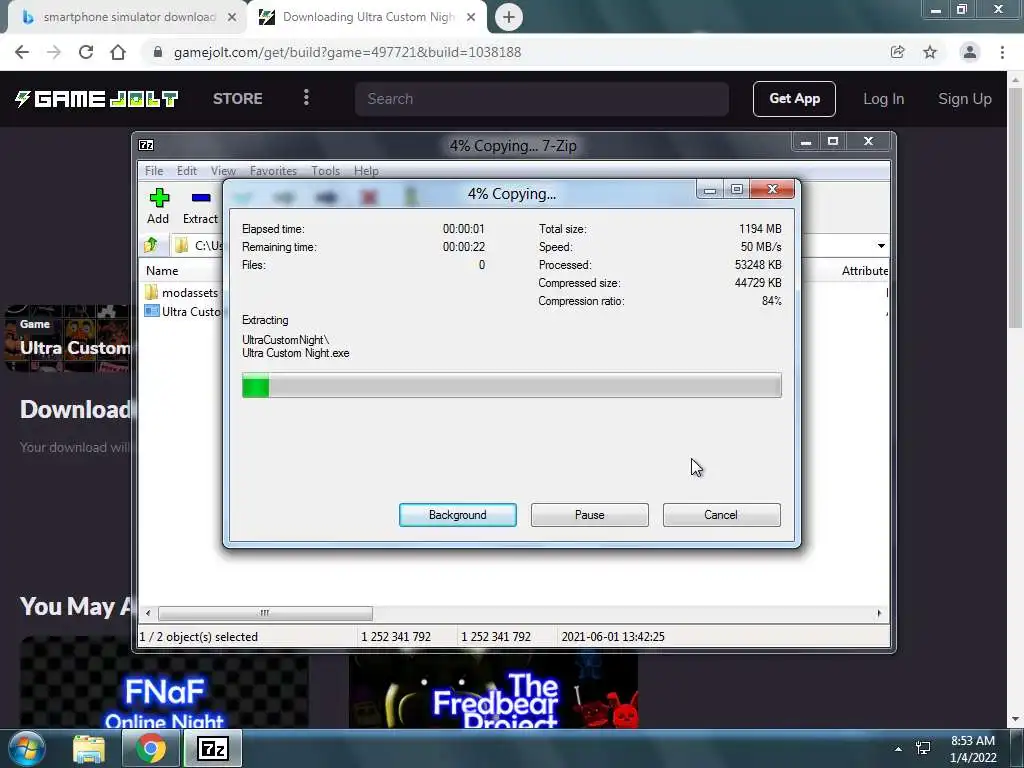Viewport: 1024px width, 768px height.
Task: Cancel the copying operation
Action: pos(721,515)
